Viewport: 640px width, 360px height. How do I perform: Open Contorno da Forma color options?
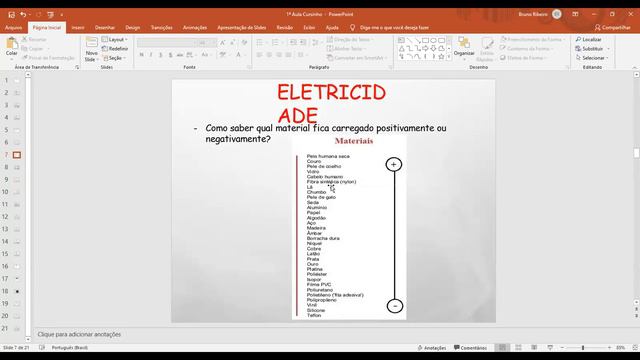pyautogui.click(x=527, y=49)
